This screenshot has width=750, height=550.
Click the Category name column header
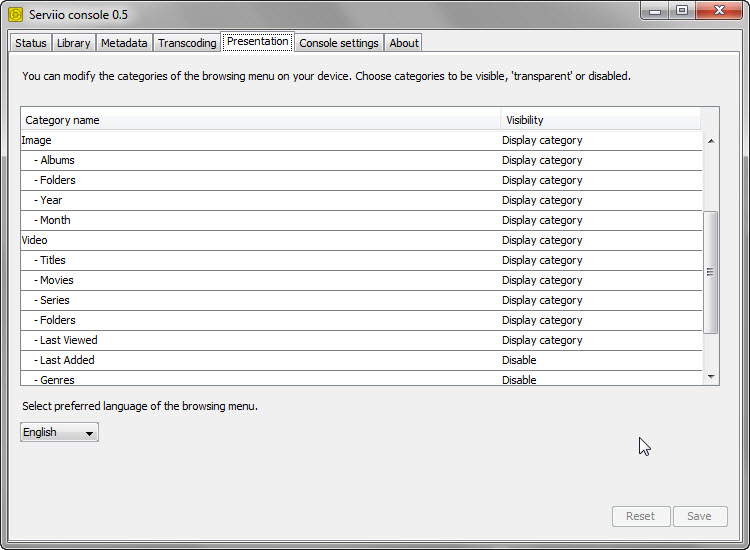pos(260,120)
